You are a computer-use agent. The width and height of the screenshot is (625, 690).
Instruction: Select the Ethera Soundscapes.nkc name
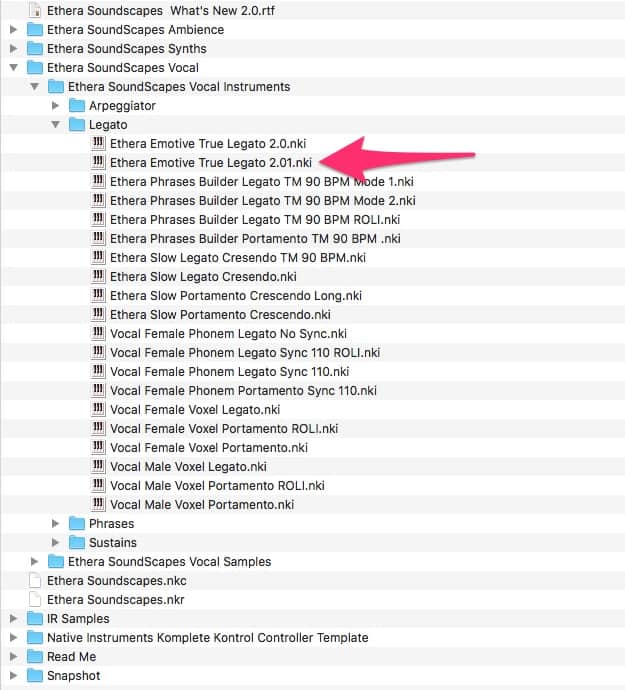(117, 581)
